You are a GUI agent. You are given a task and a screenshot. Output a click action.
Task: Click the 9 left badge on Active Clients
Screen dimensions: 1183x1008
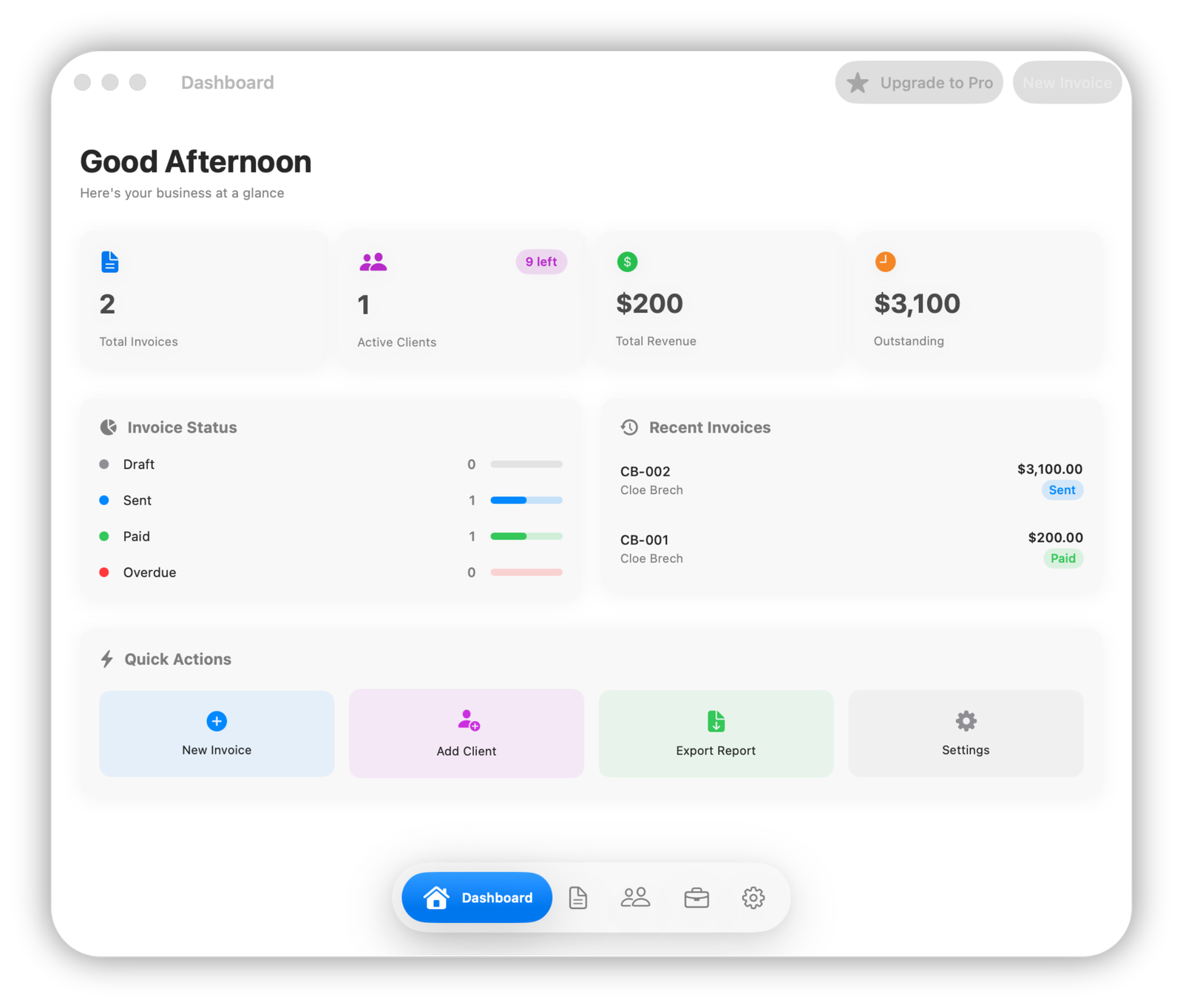click(x=541, y=261)
